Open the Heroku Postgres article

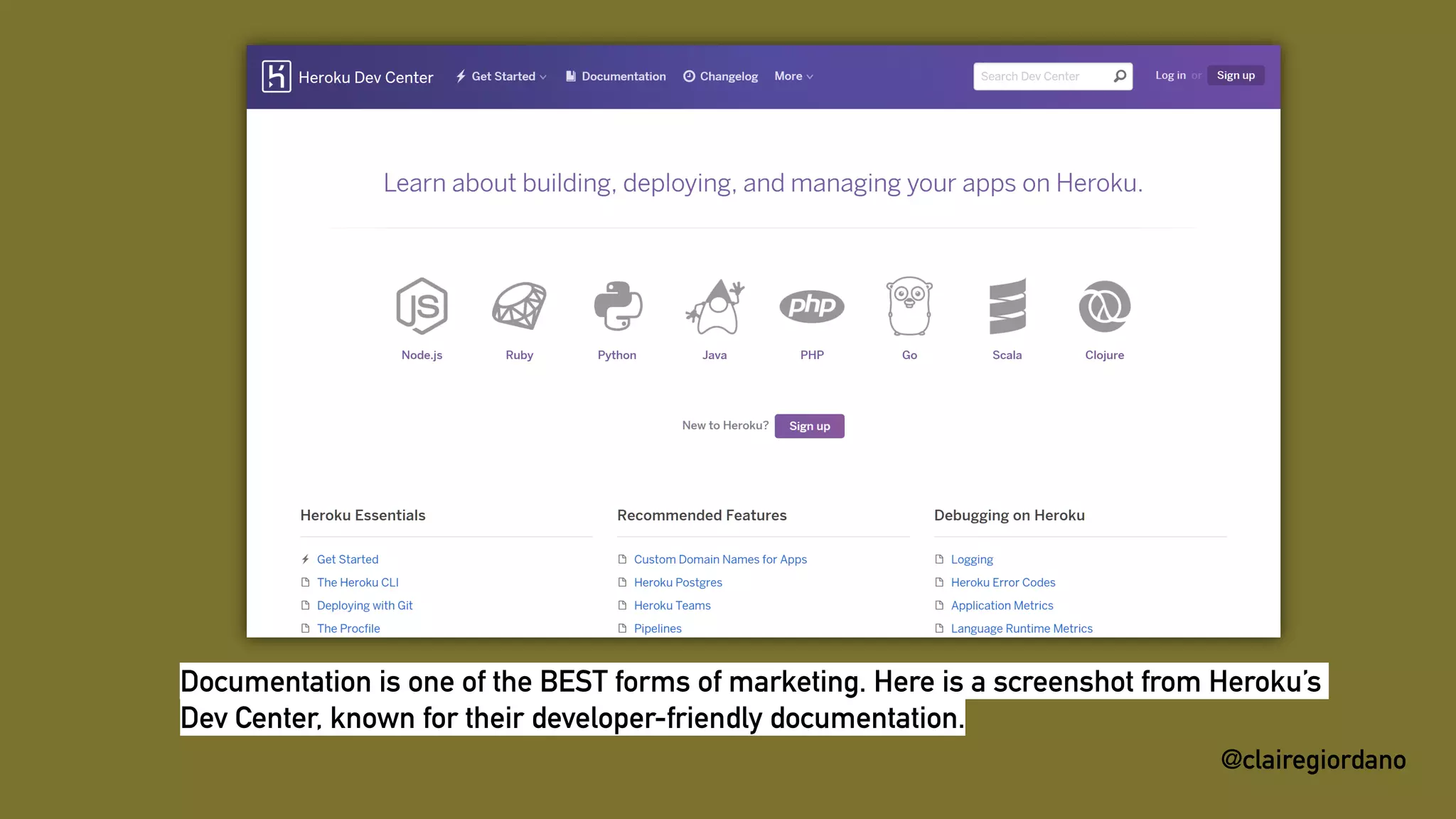(678, 582)
